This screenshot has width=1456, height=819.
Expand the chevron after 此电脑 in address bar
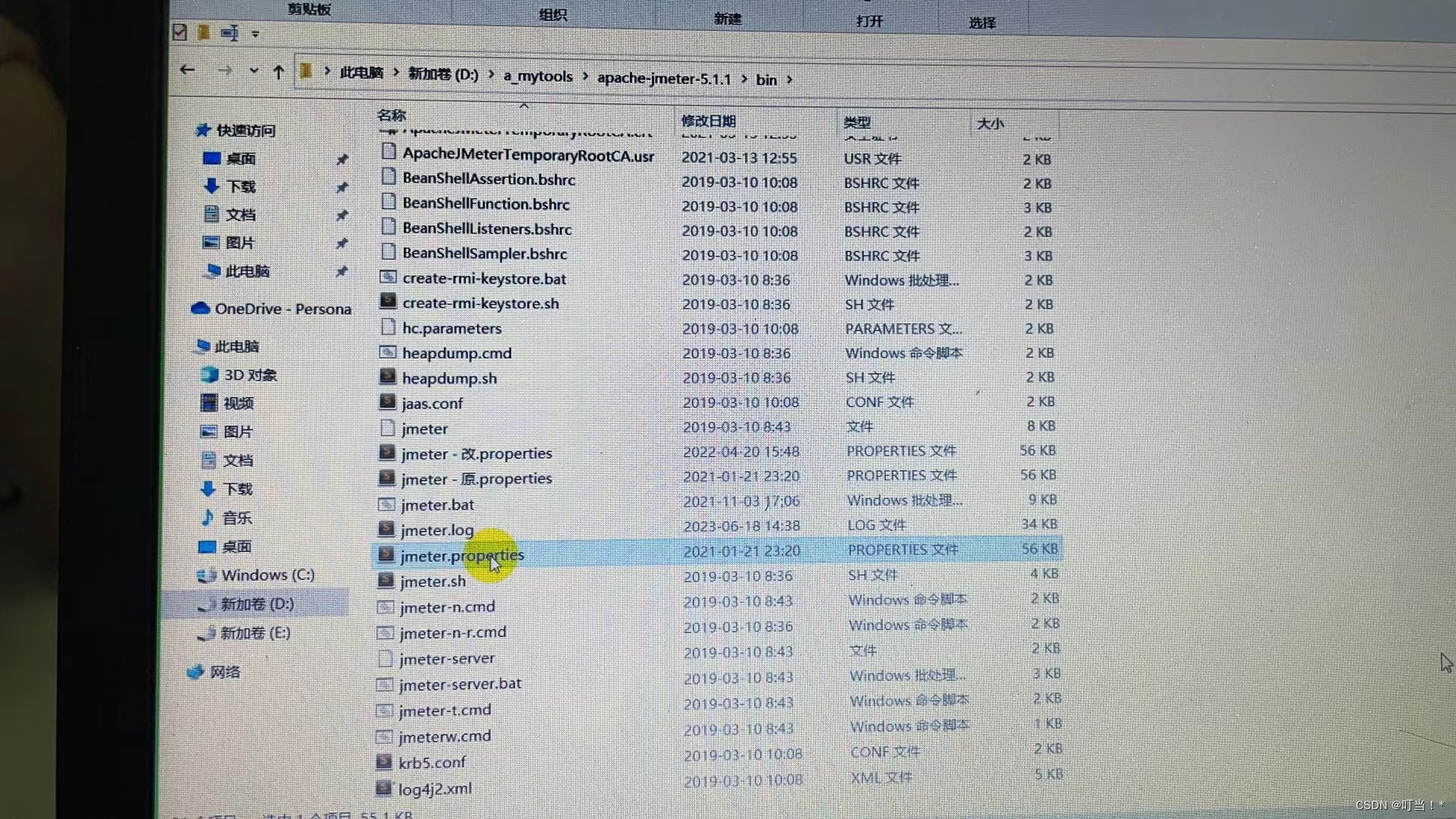396,73
